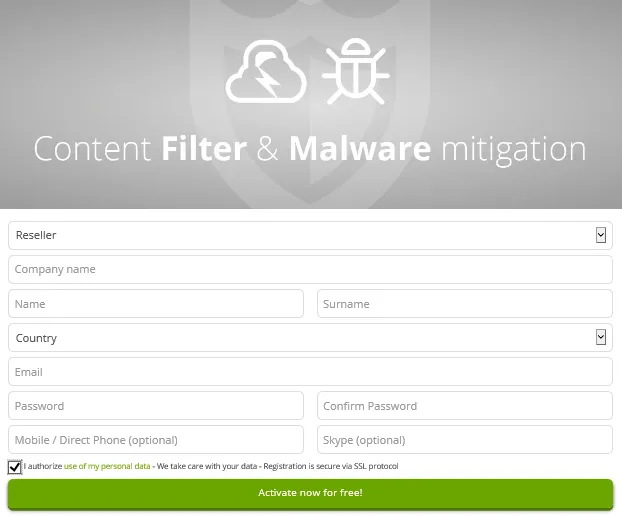Select the Surname text field
Viewport: 622px width, 516px height.
465,303
